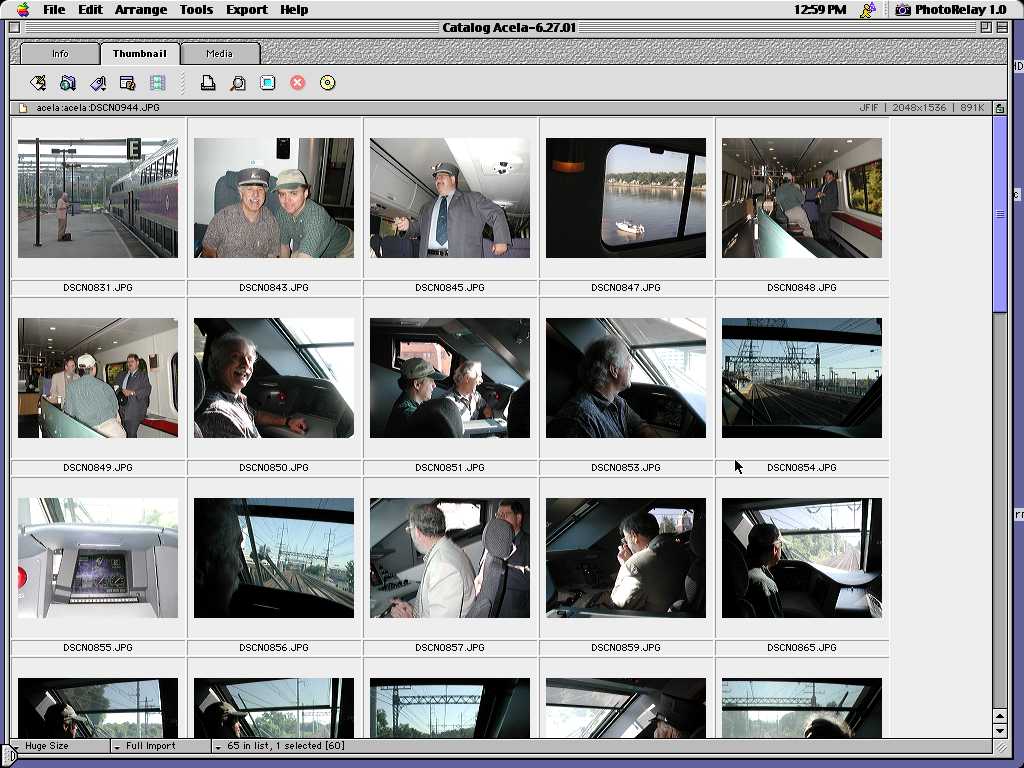Switch to the Info tab
1024x768 pixels.
click(60, 54)
